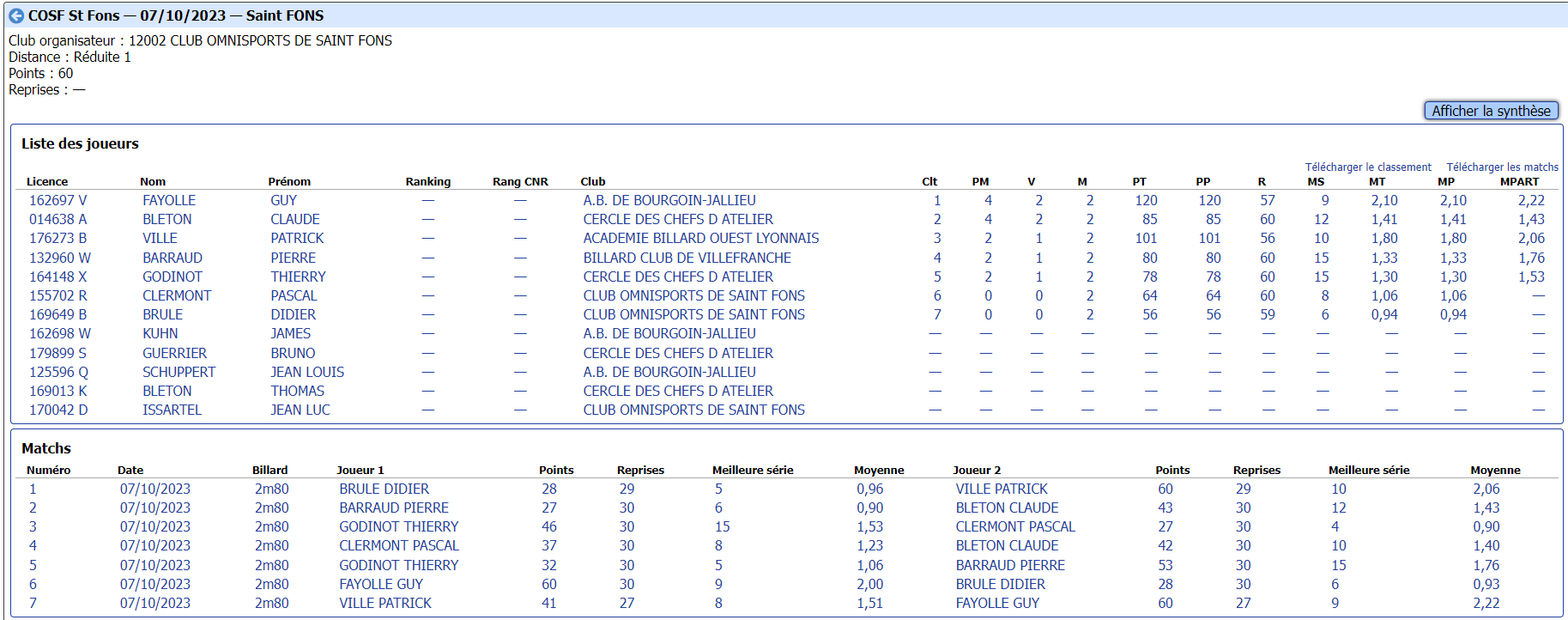1568x620 pixels.
Task: Click the Ranking column header
Action: pos(428,181)
